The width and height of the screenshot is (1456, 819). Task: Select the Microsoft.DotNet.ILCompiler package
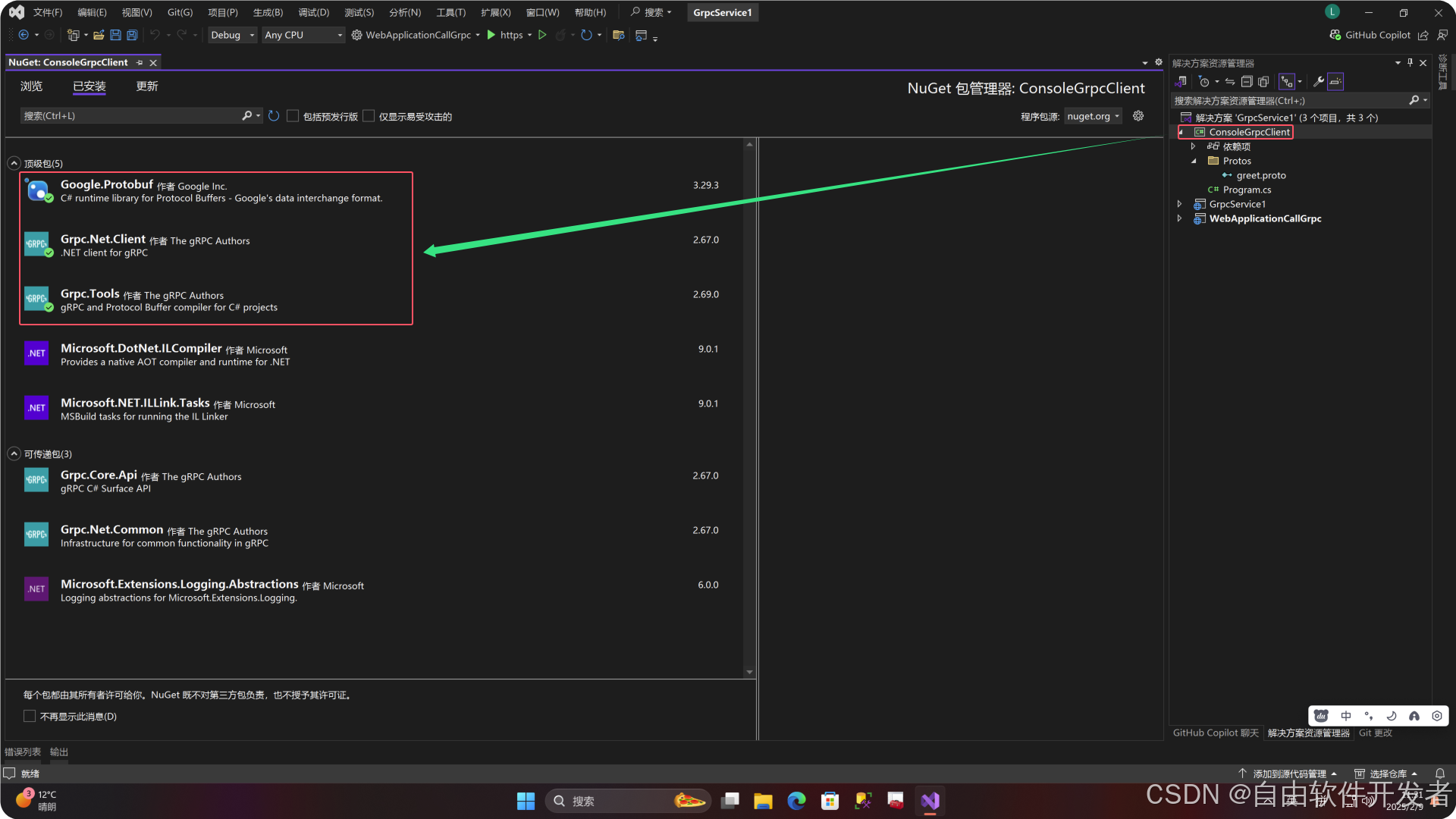pos(372,355)
